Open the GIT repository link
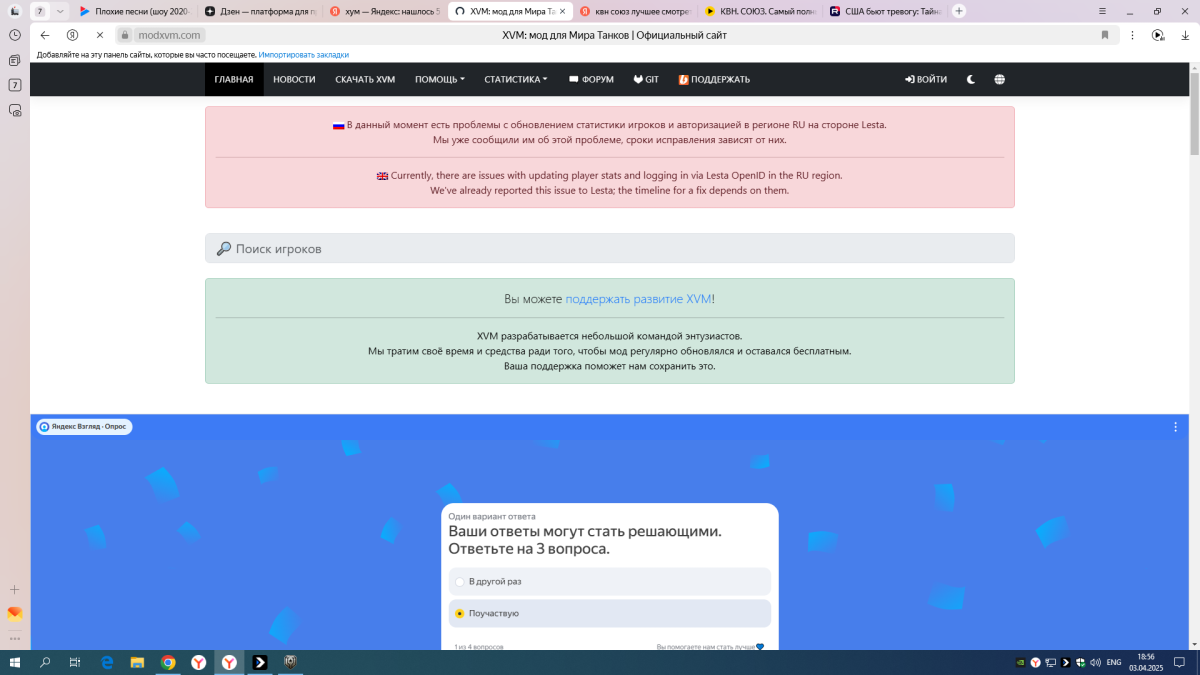The width and height of the screenshot is (1200, 675). tap(645, 79)
